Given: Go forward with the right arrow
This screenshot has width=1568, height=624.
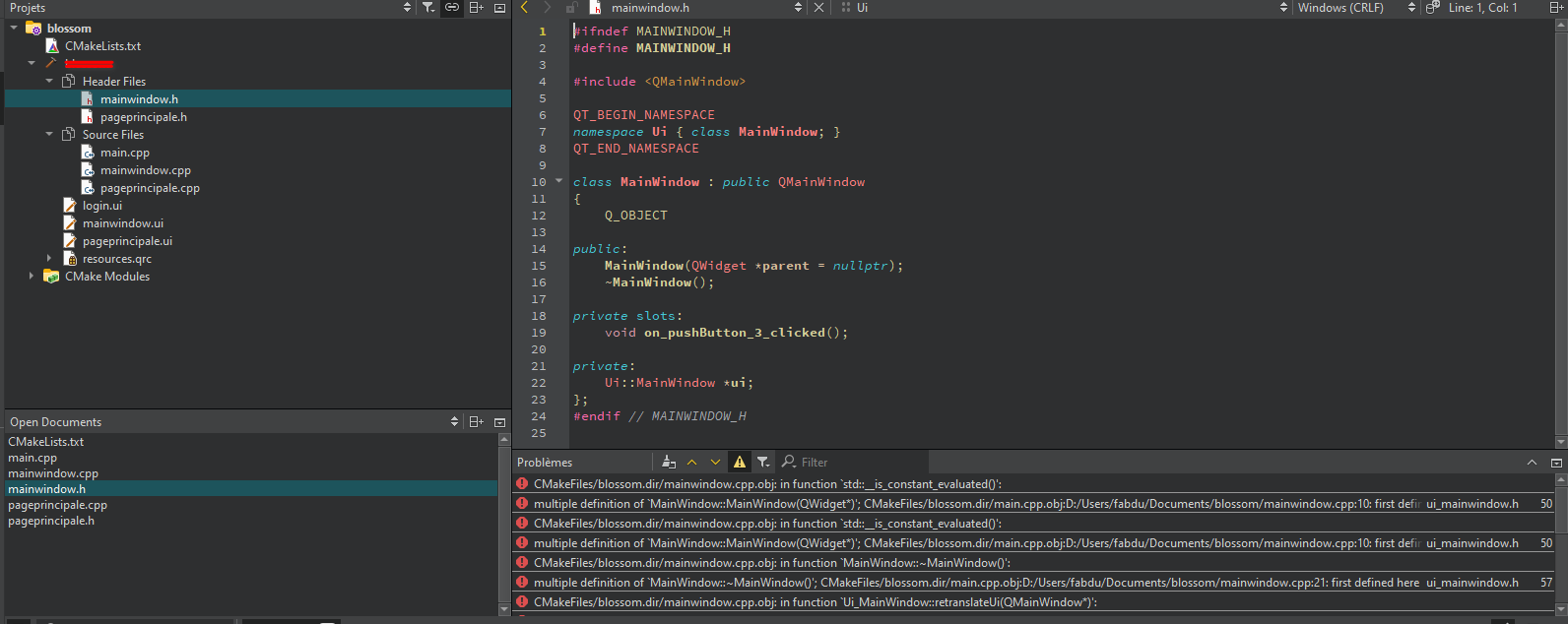Looking at the screenshot, I should (548, 8).
